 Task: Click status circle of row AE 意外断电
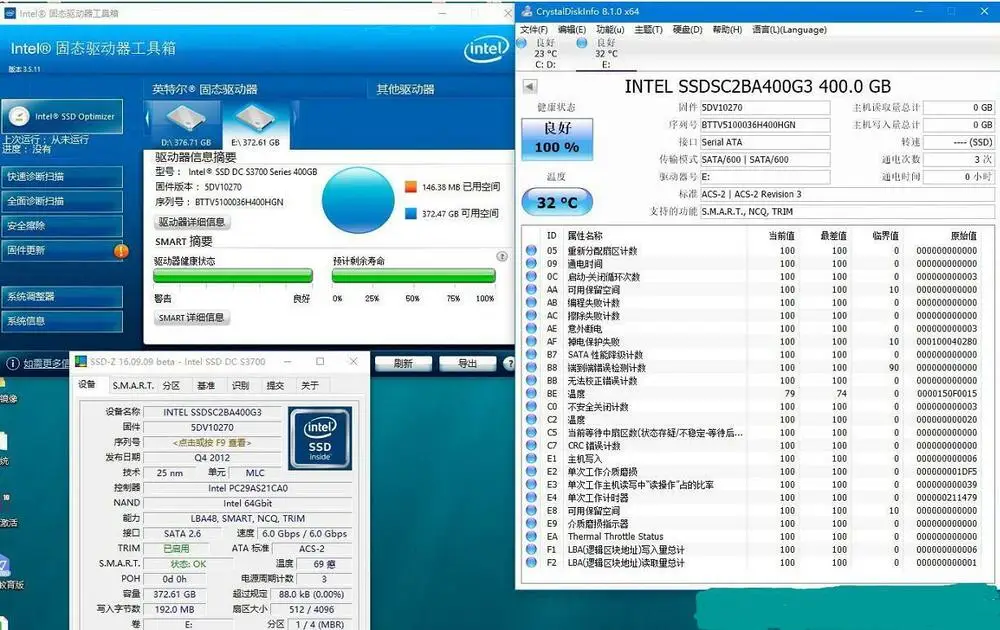tap(531, 328)
